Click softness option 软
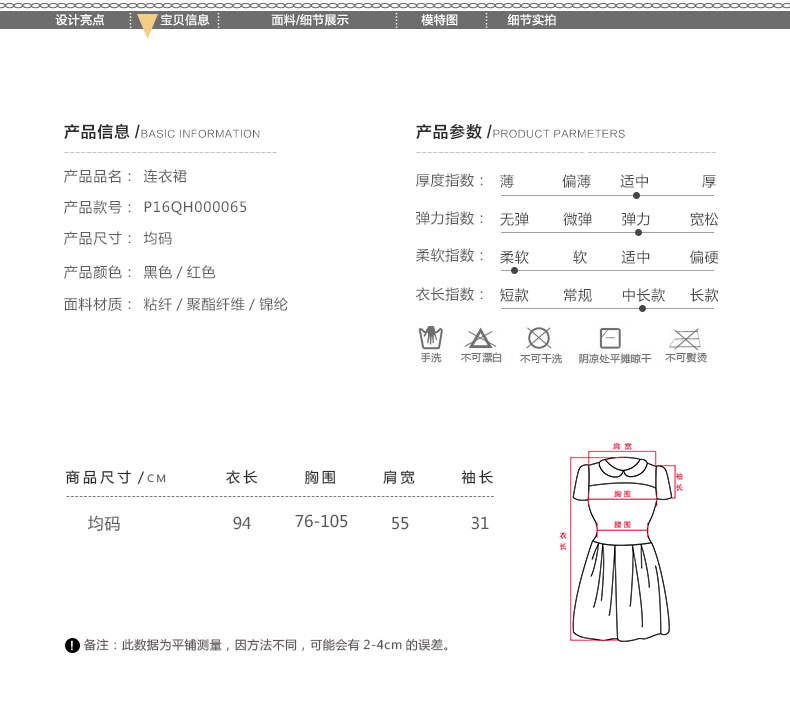The image size is (790, 709). (x=580, y=257)
